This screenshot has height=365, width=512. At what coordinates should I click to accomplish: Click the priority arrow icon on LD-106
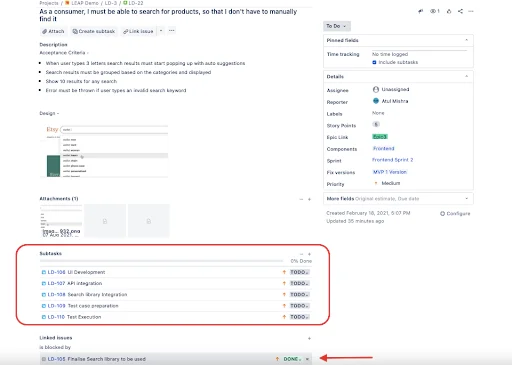284,272
